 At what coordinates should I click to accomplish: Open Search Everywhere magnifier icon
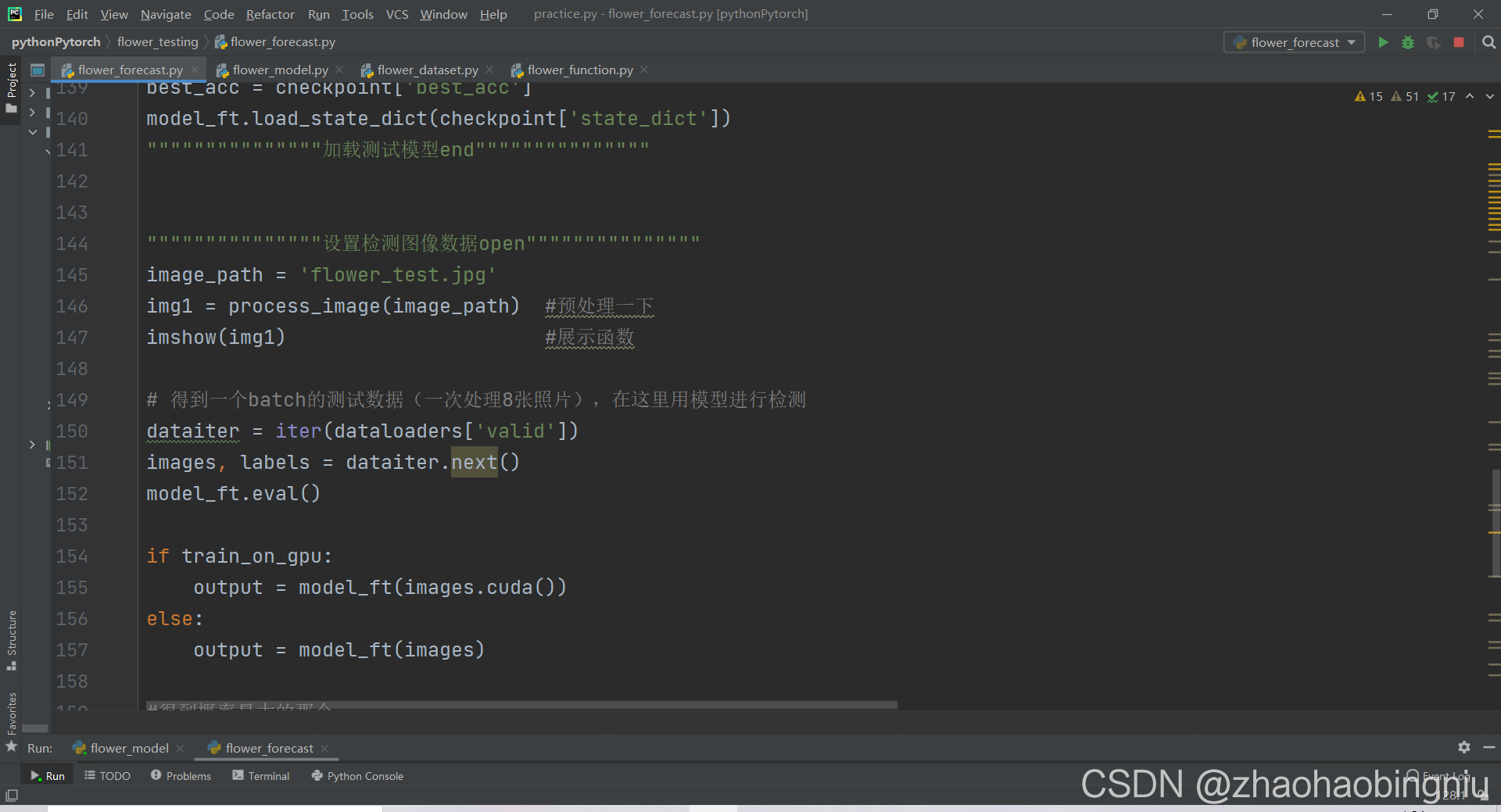tap(1488, 42)
